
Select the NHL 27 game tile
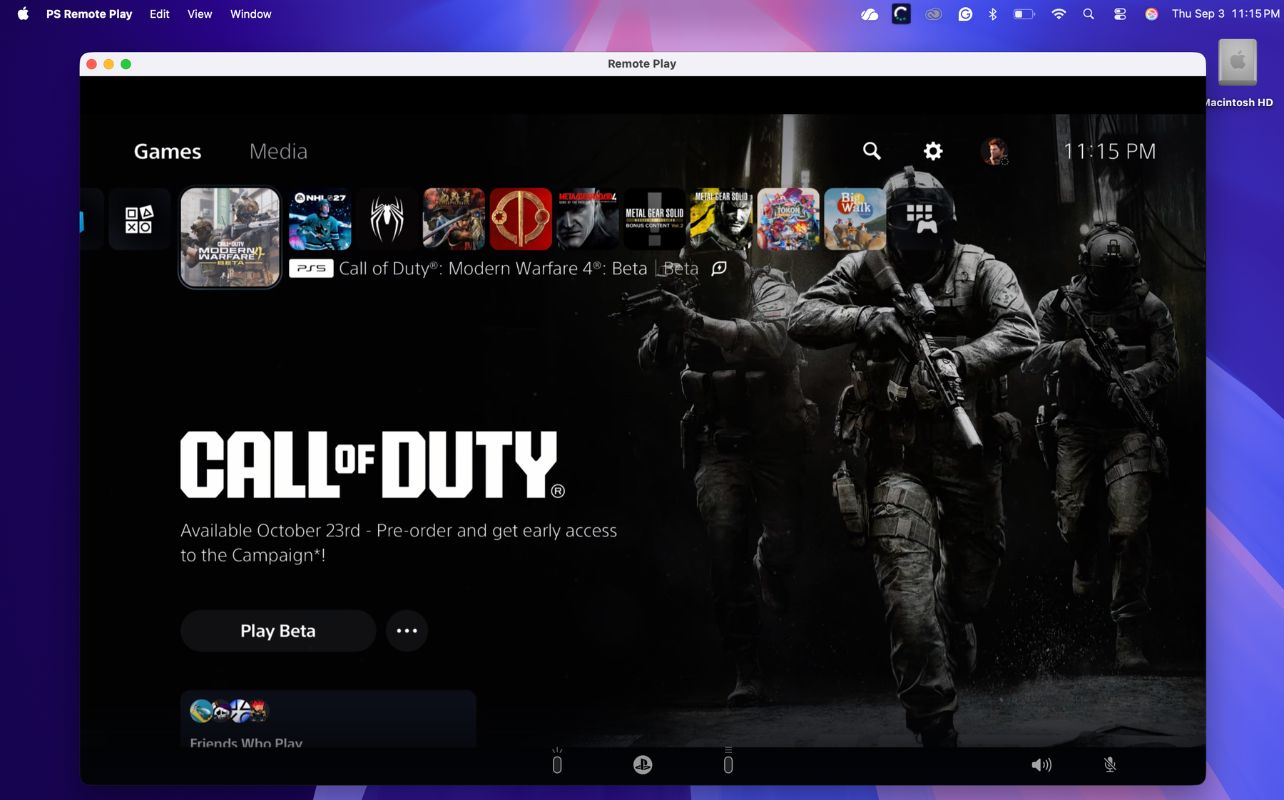320,219
